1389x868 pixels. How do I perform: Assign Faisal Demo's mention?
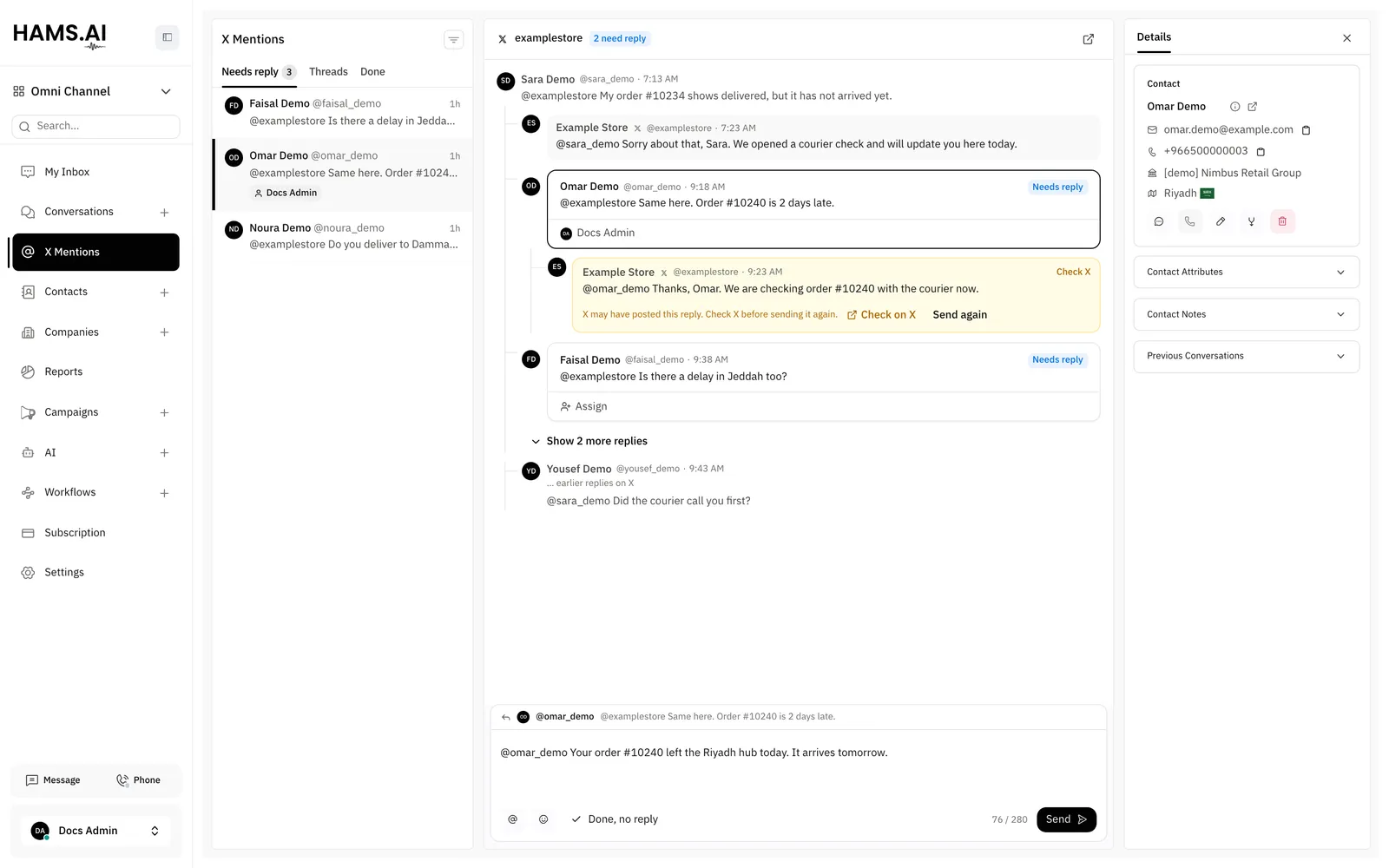click(583, 406)
